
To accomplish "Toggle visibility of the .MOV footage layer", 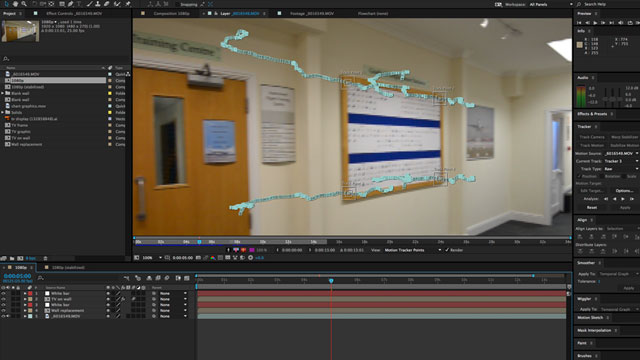I will point(3,316).
